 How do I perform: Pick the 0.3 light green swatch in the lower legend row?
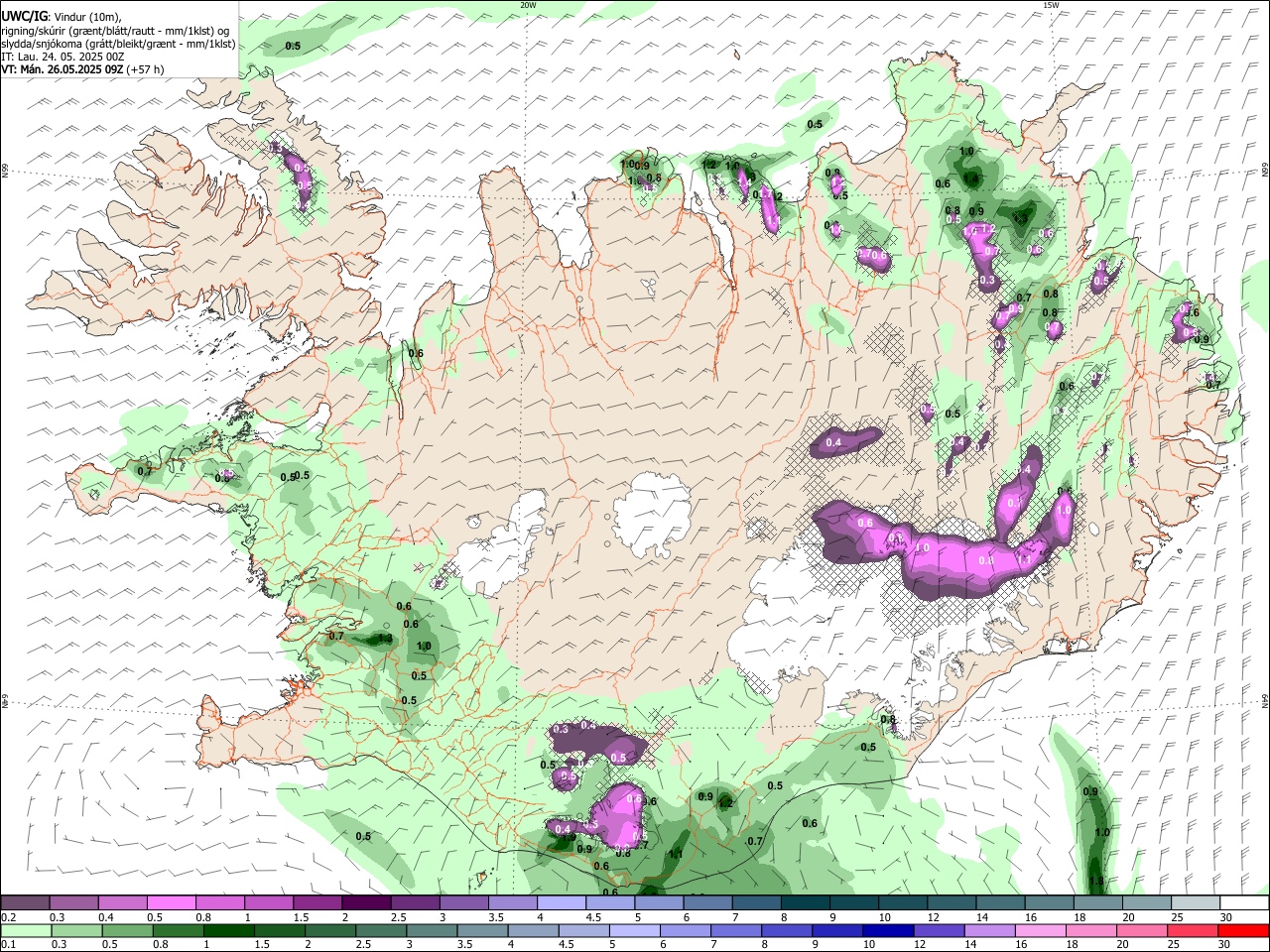pyautogui.click(x=77, y=931)
